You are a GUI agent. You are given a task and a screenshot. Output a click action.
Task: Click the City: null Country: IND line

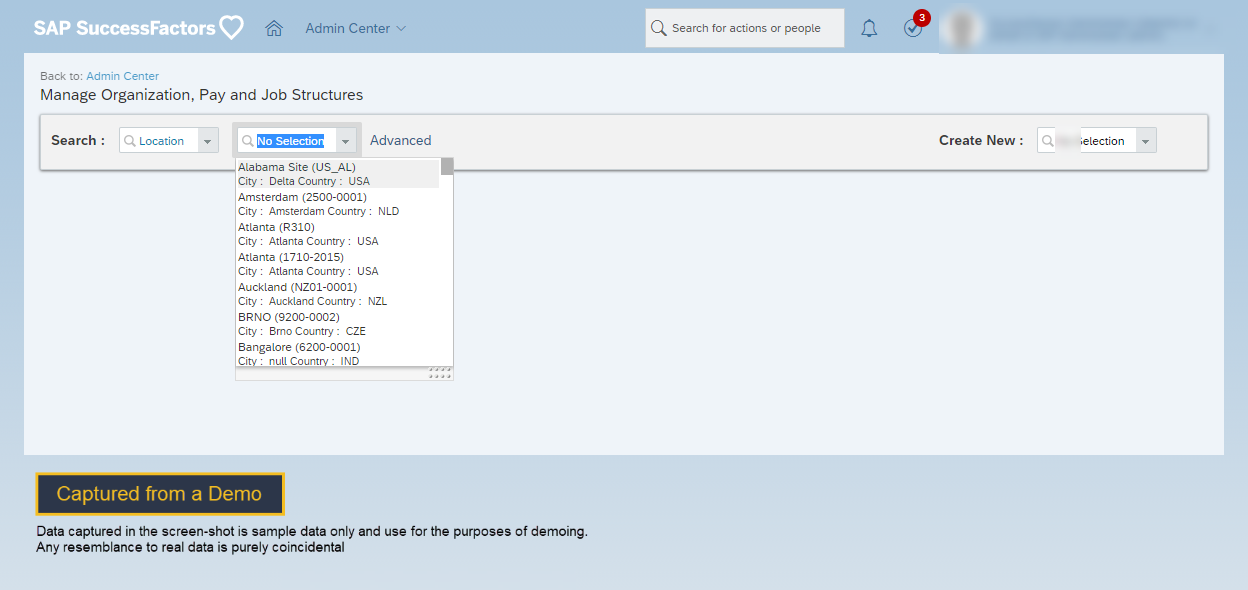click(x=298, y=361)
